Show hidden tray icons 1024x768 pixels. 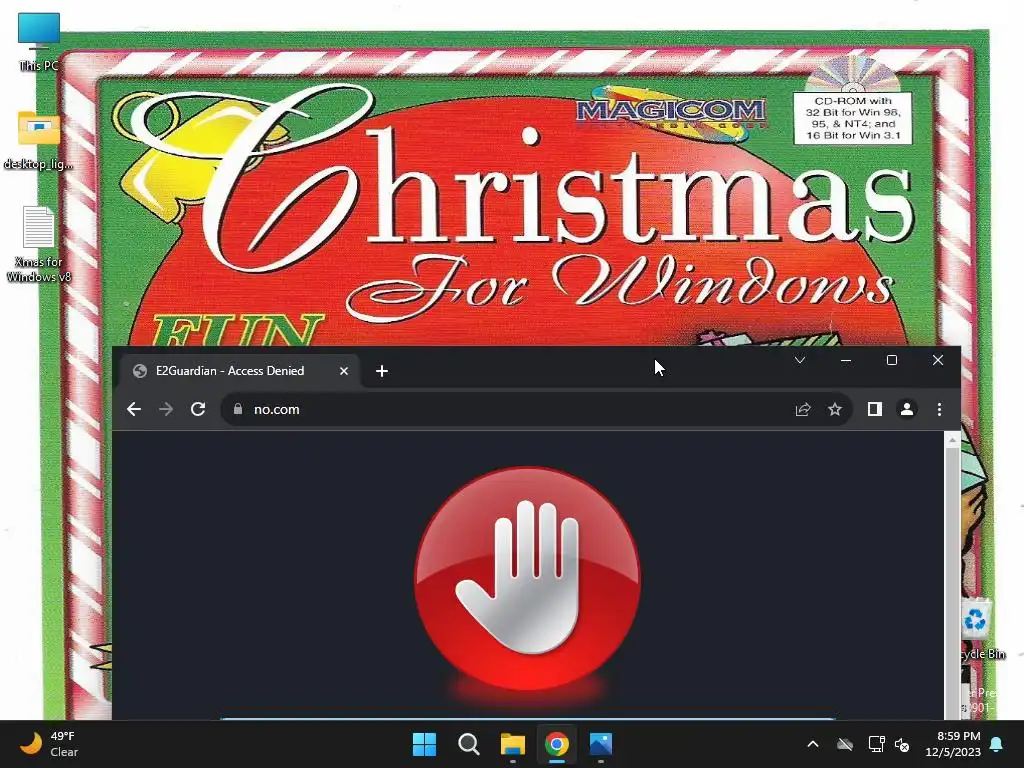point(812,744)
